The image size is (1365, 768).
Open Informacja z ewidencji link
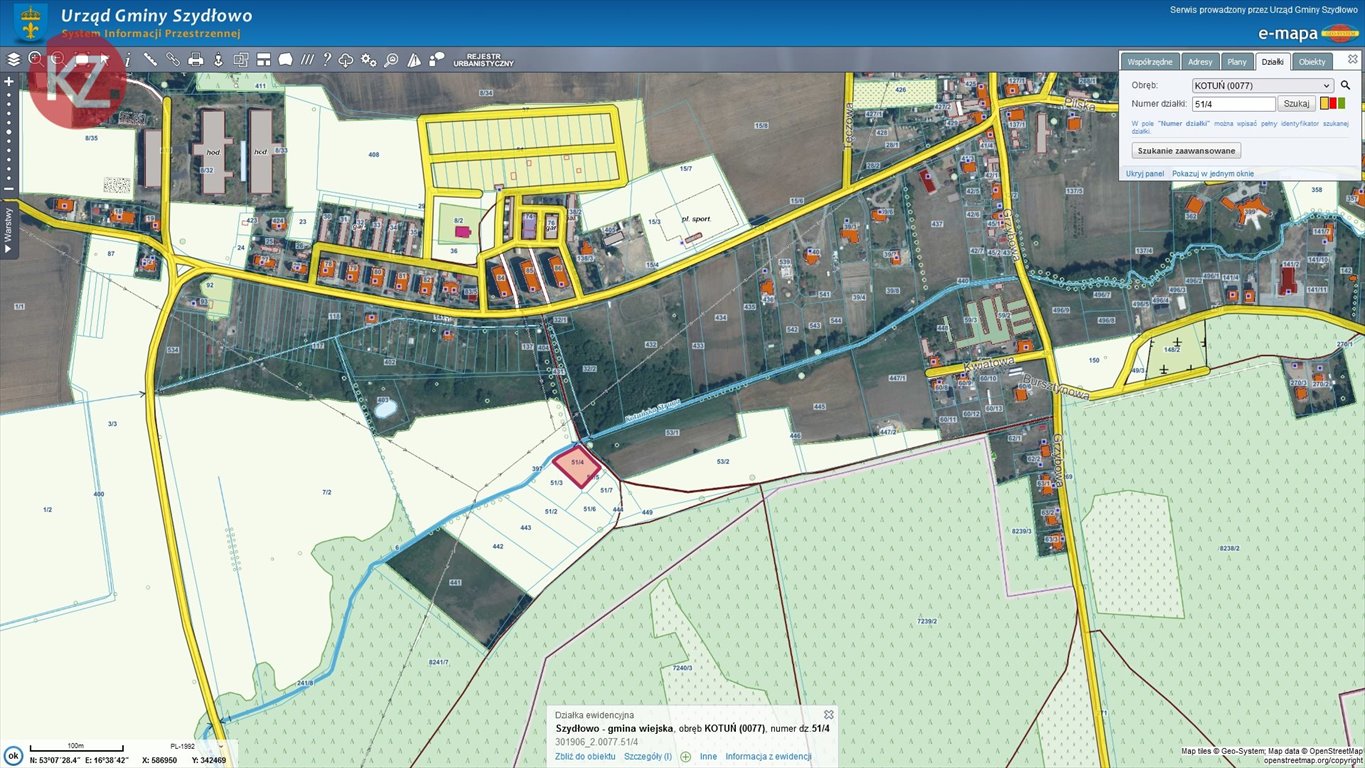click(x=768, y=757)
